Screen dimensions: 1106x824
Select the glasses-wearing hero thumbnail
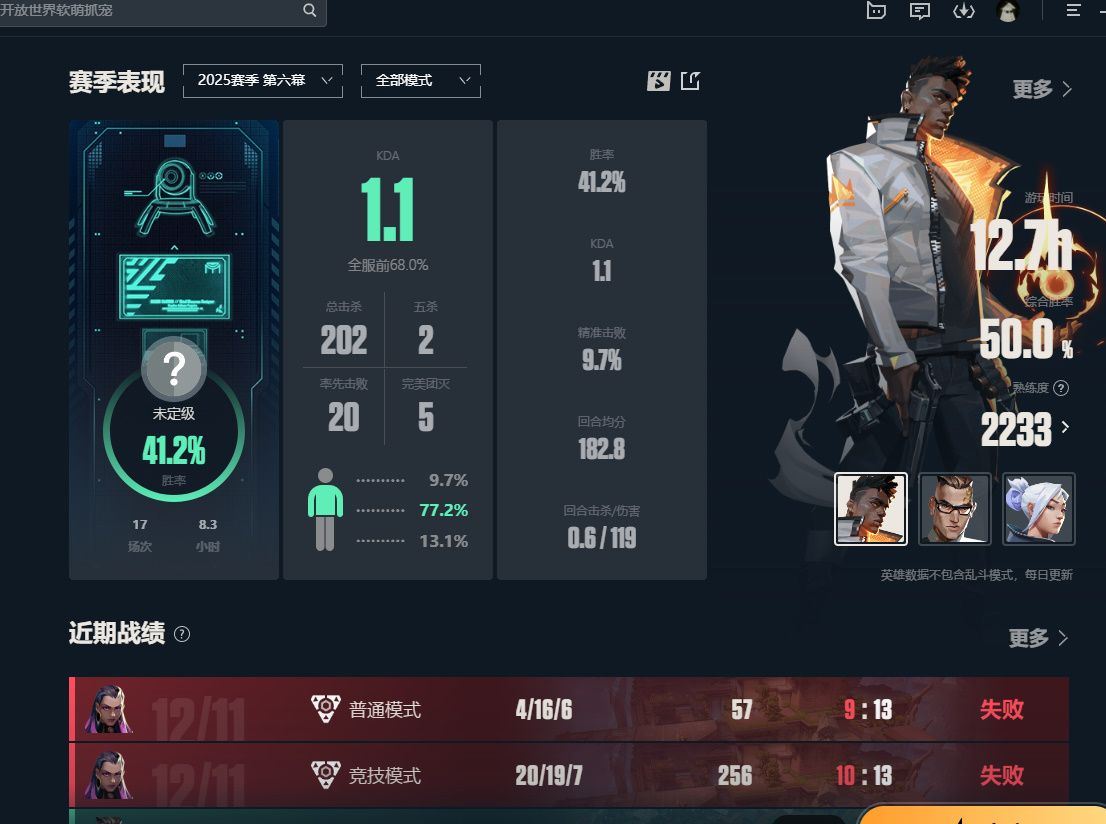click(x=954, y=509)
